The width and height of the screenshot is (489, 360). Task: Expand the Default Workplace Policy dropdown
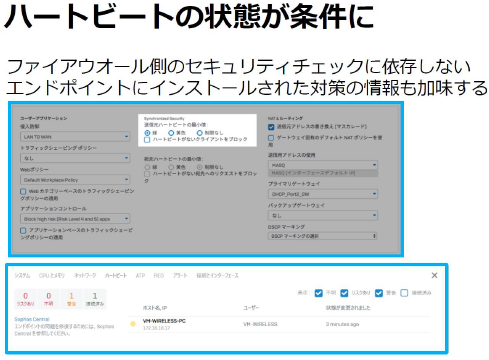click(x=75, y=180)
